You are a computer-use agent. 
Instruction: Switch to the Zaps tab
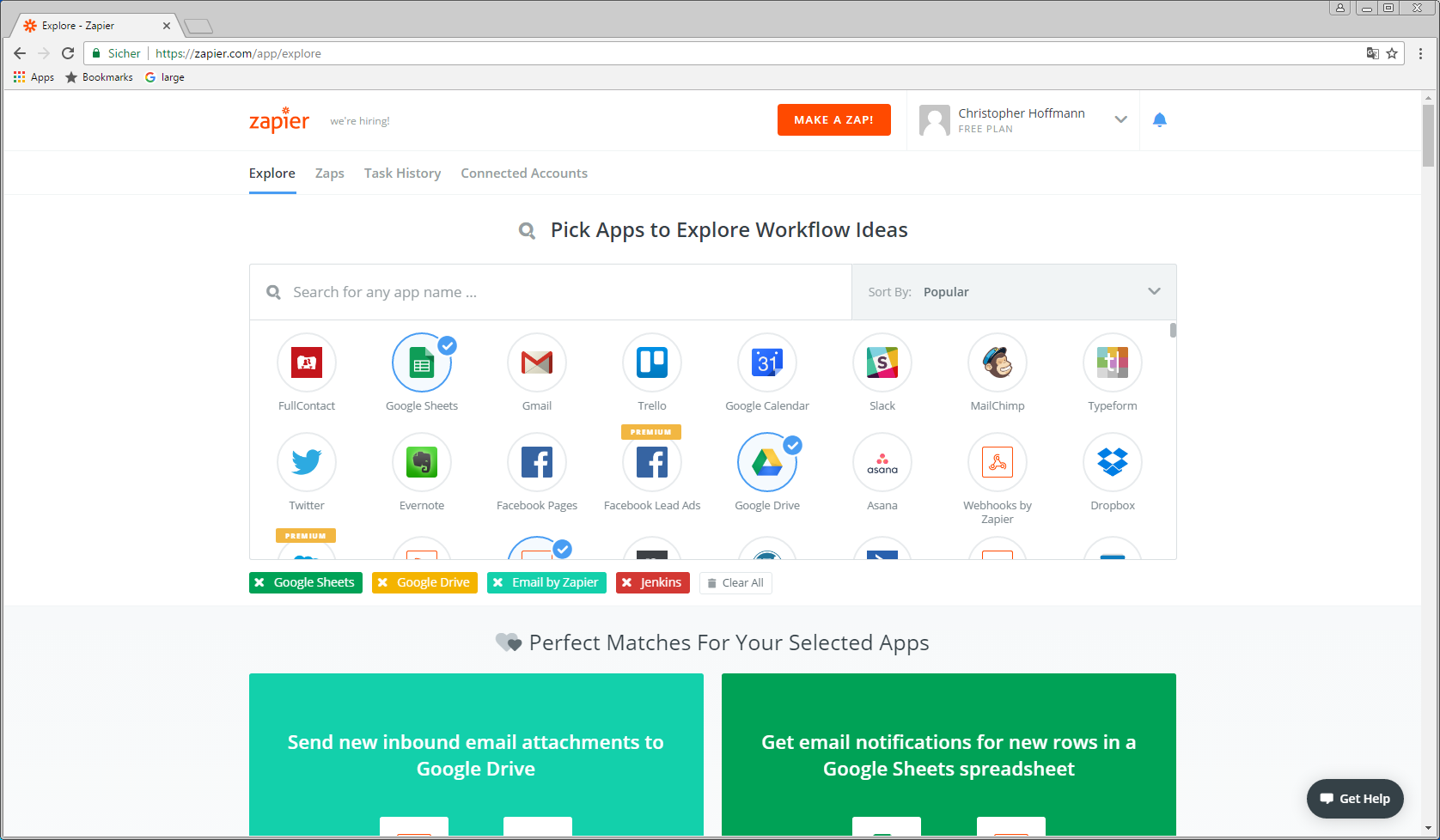coord(329,173)
